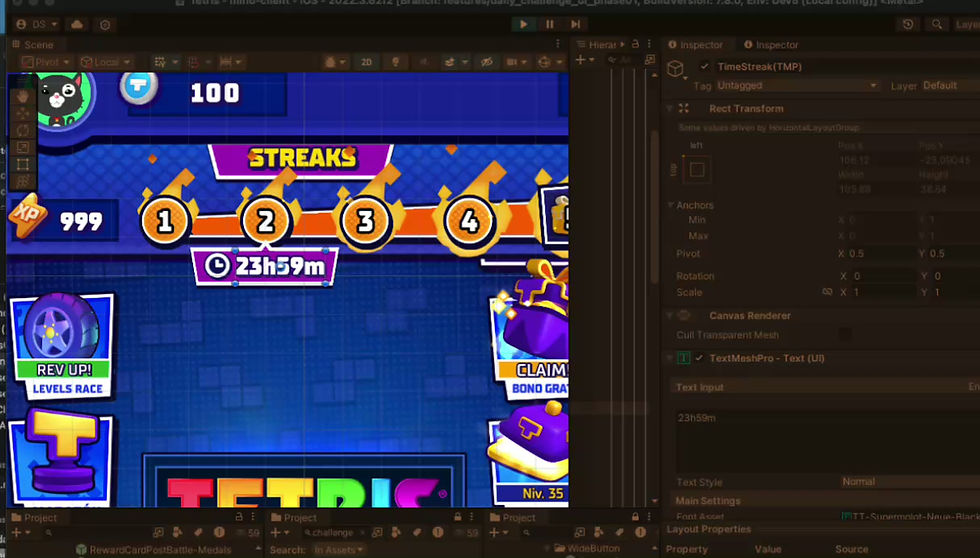
Task: Open the Pivot handle position dropdown
Action: tap(46, 62)
